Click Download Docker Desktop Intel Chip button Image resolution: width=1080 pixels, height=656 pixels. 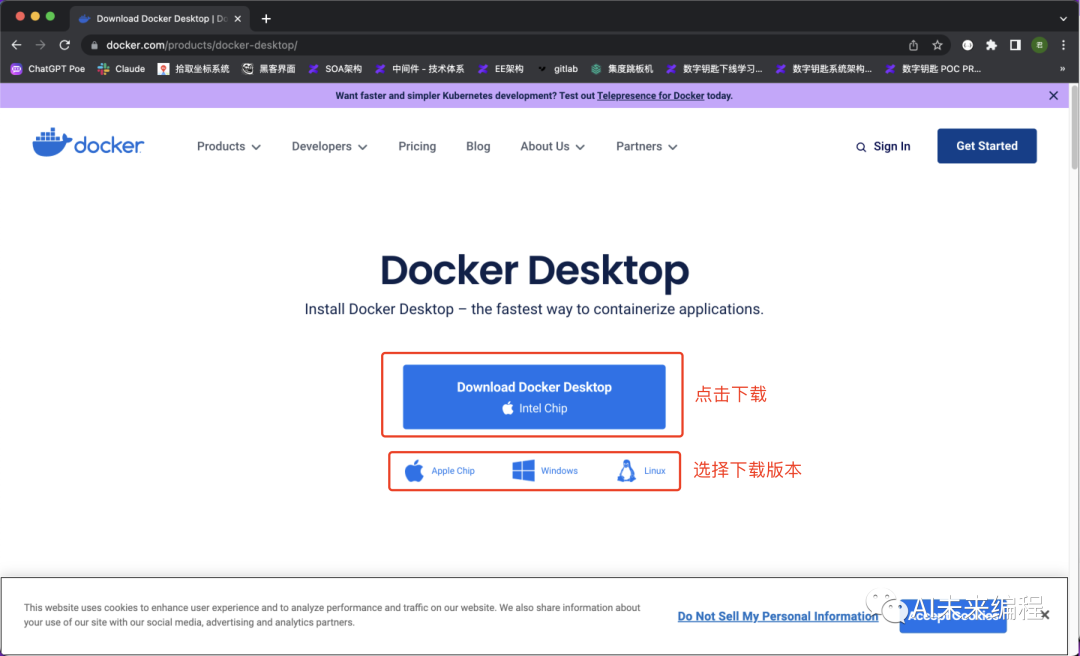pos(534,397)
